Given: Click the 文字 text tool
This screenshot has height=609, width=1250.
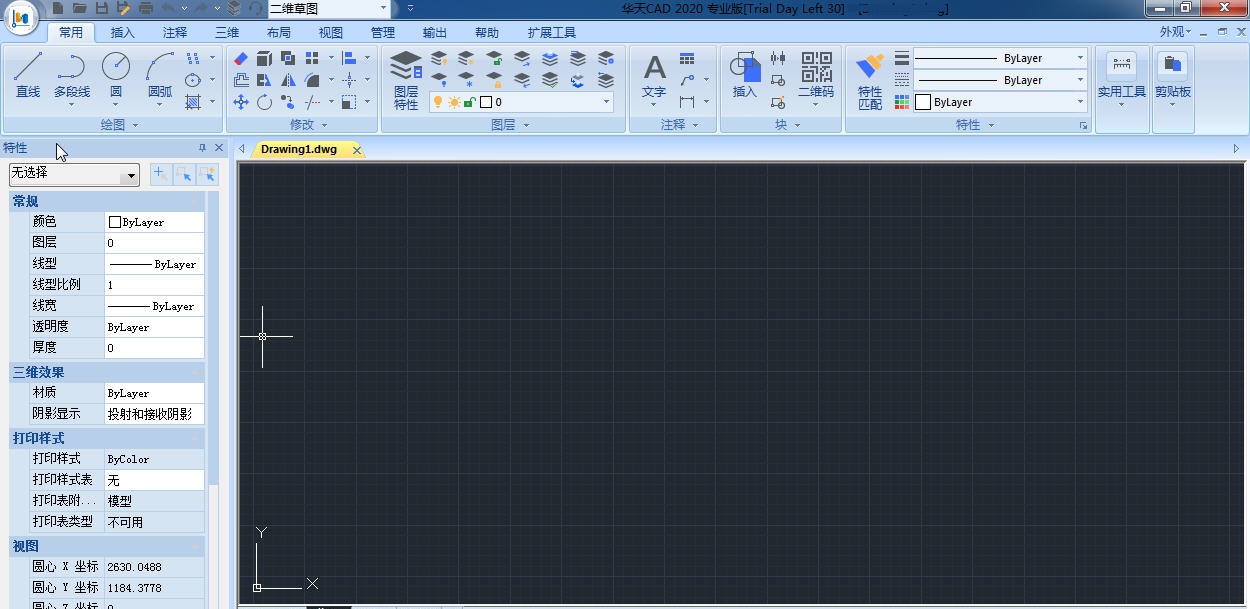Looking at the screenshot, I should point(654,77).
